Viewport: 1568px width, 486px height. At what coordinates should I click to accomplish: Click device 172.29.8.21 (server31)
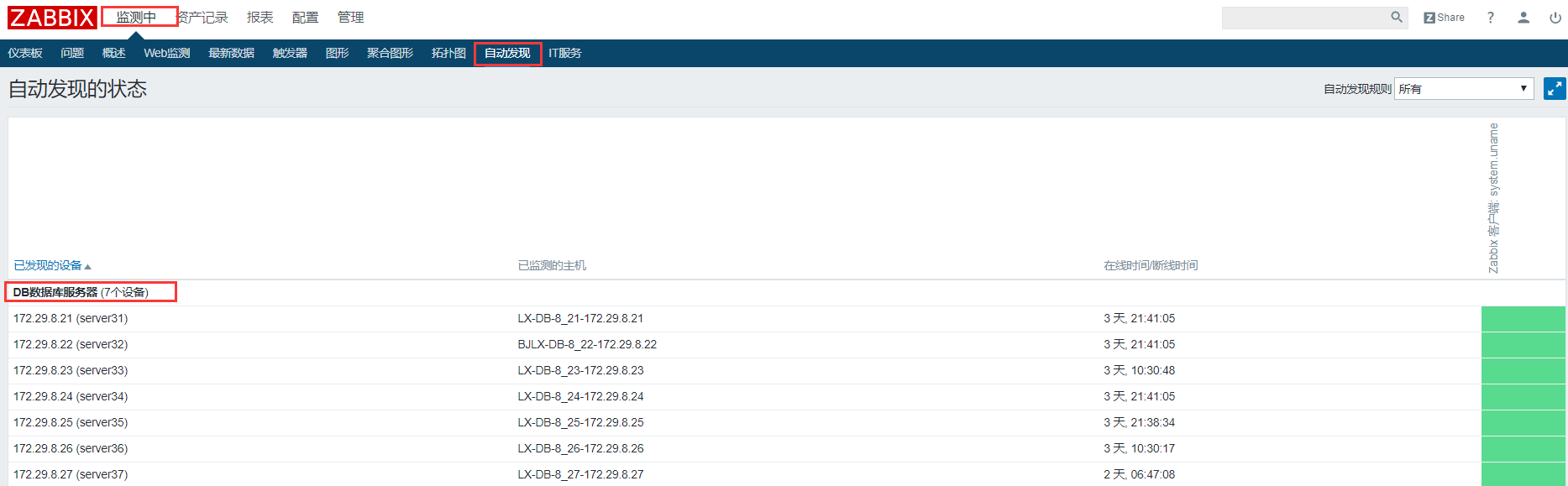[71, 318]
